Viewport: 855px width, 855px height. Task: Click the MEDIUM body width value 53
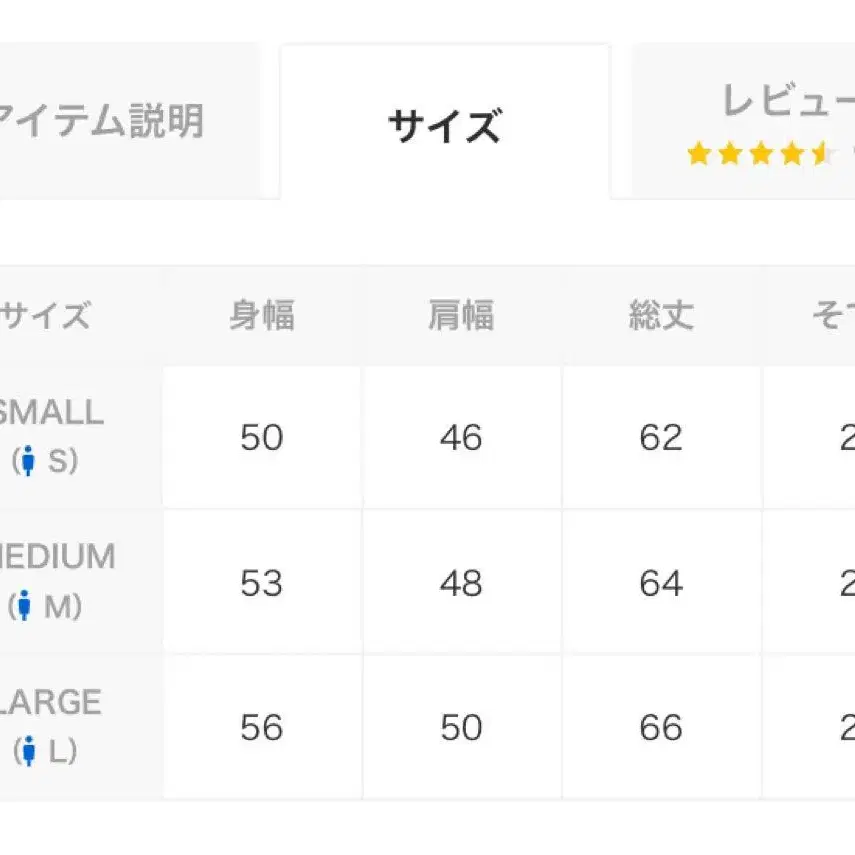(262, 583)
